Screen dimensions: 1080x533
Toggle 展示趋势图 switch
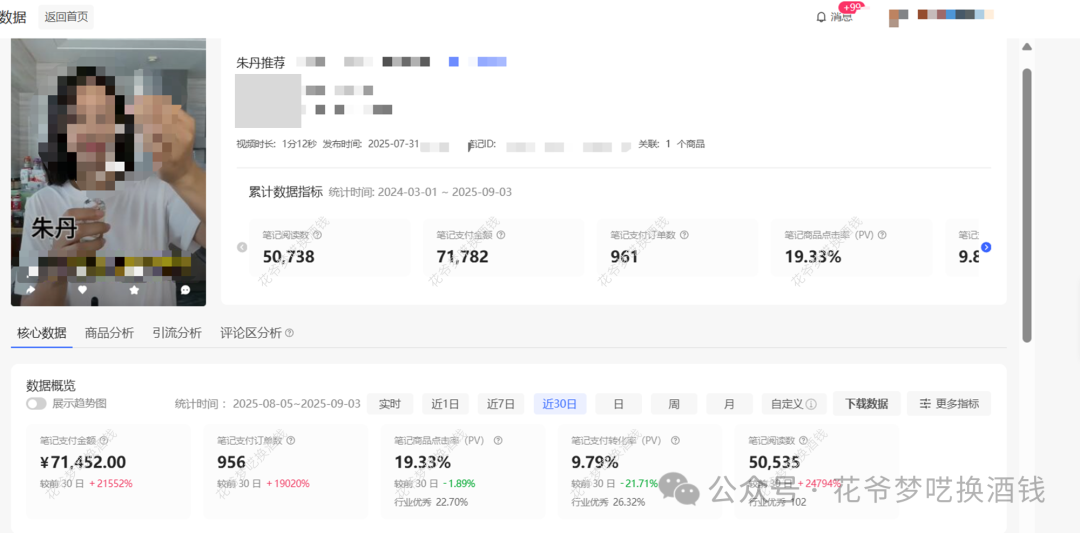[x=37, y=404]
